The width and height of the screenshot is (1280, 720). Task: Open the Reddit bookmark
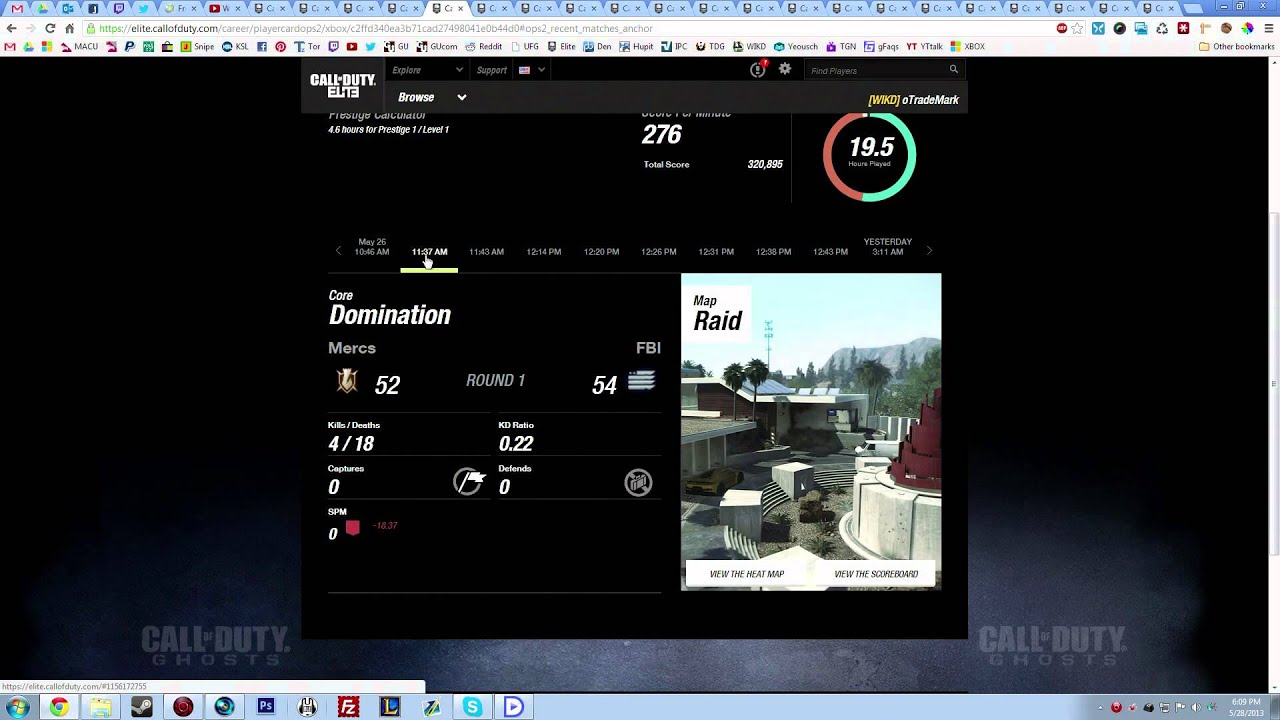[483, 46]
